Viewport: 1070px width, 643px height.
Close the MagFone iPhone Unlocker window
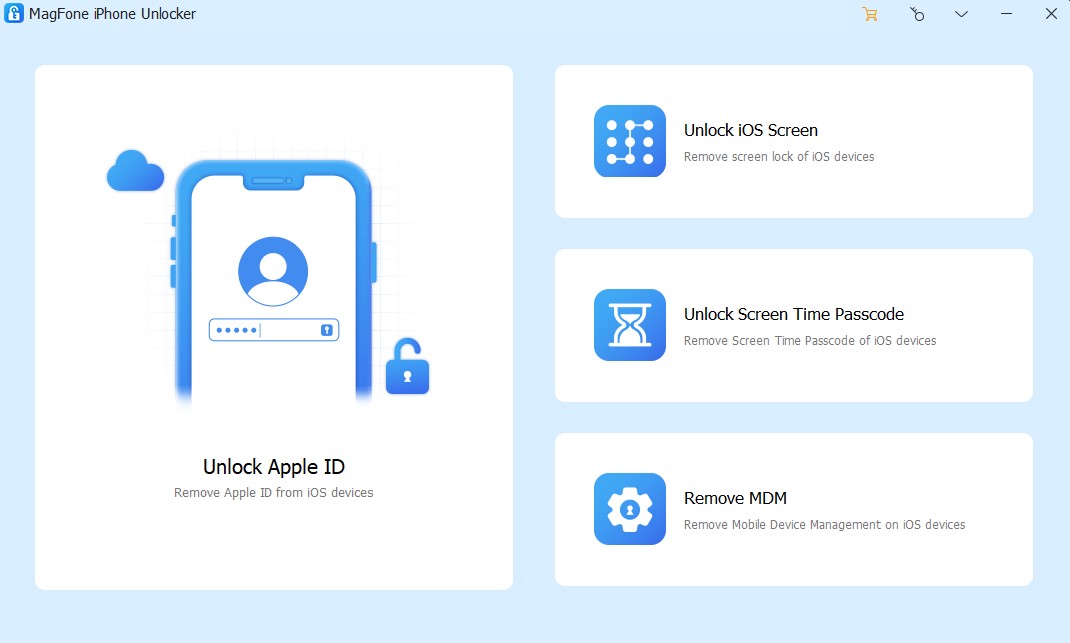coord(1050,14)
